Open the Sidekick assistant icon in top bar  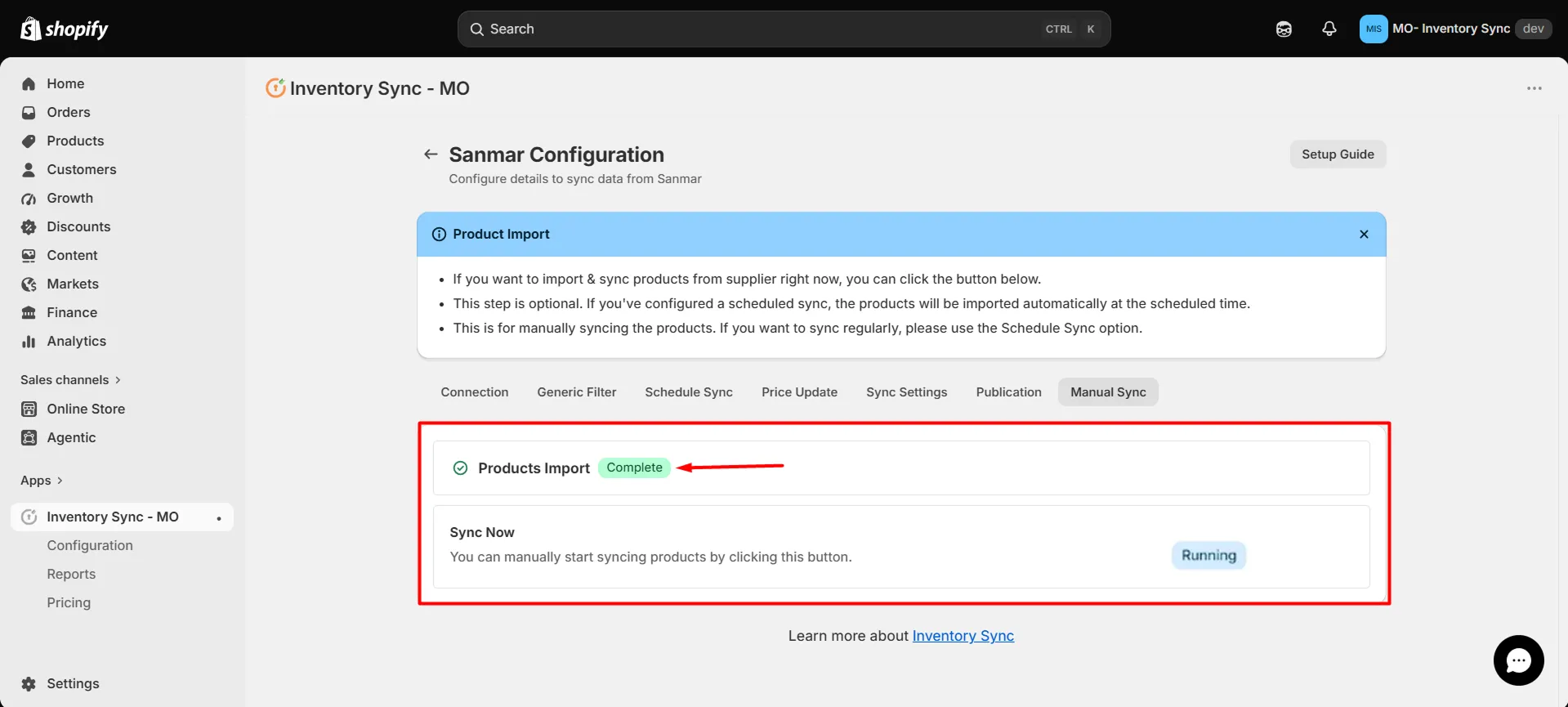coord(1284,29)
